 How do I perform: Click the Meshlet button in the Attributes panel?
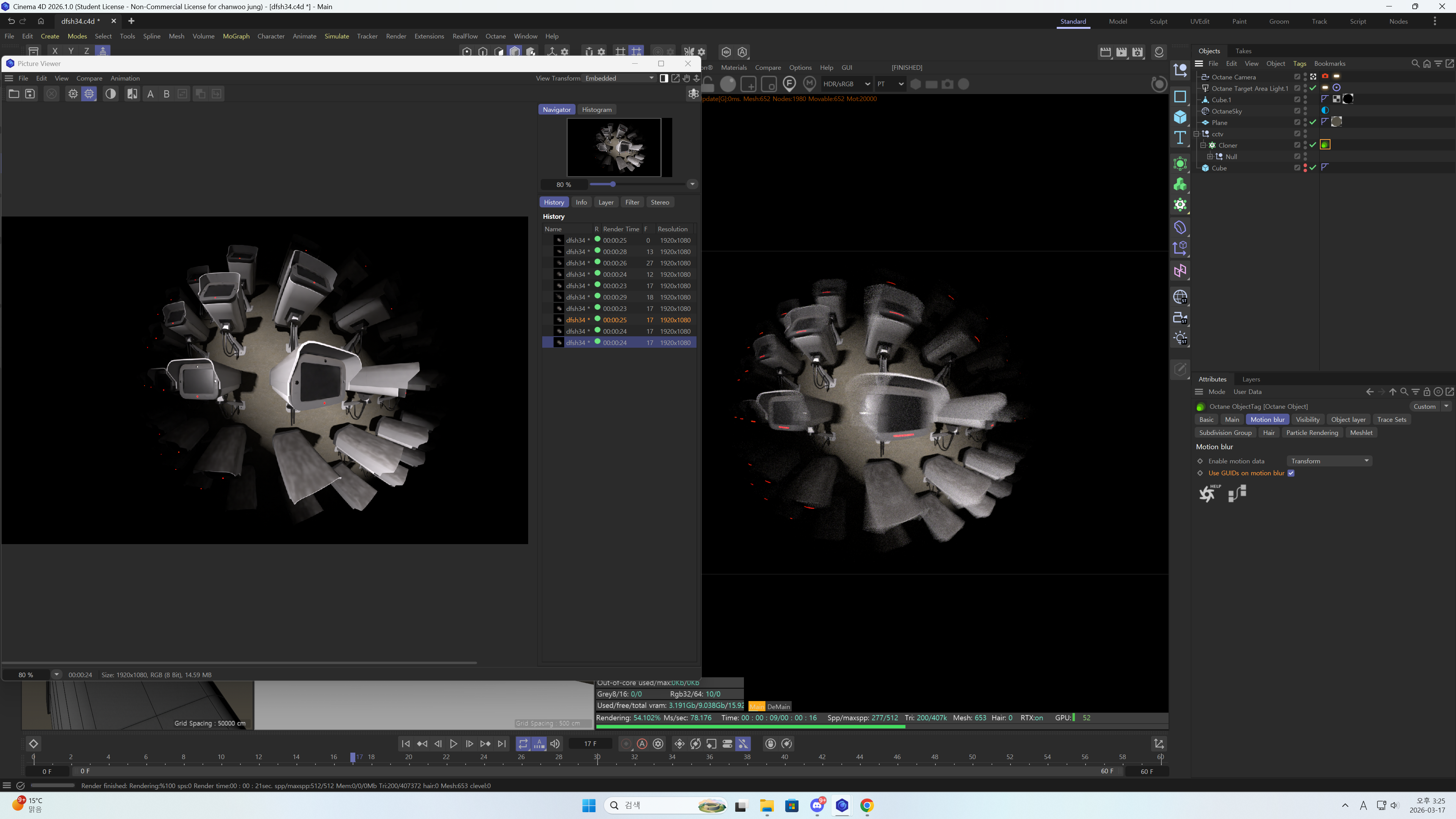click(1361, 432)
